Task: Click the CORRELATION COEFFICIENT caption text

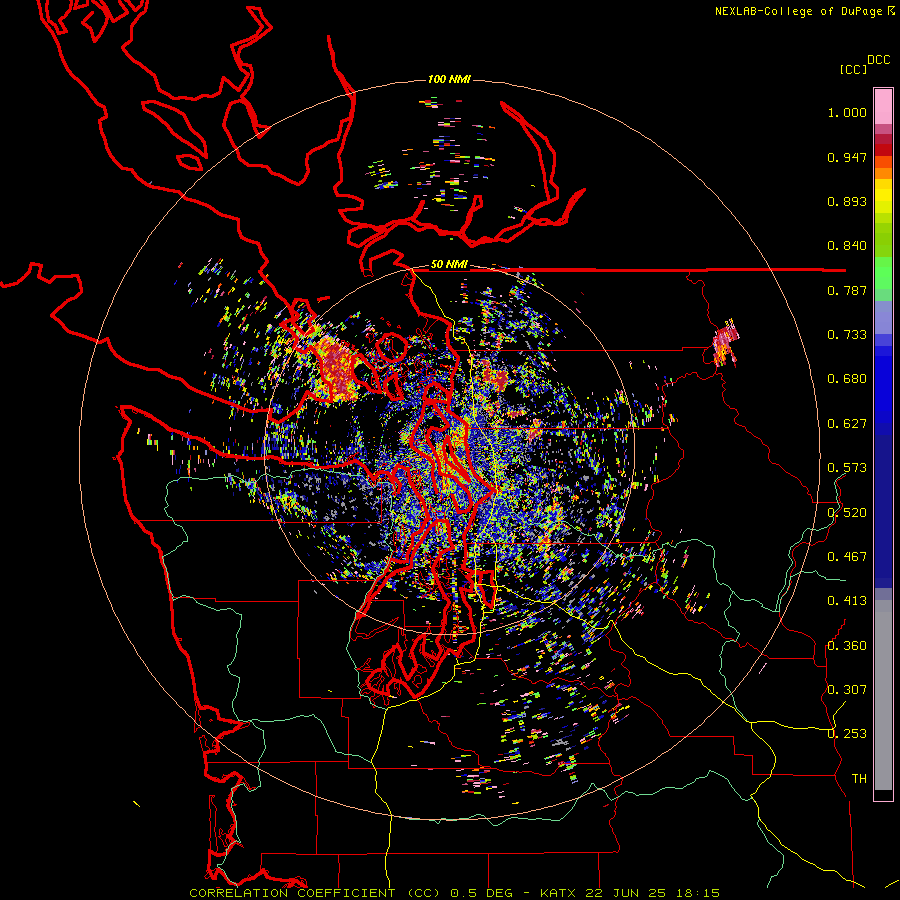Action: [x=292, y=893]
